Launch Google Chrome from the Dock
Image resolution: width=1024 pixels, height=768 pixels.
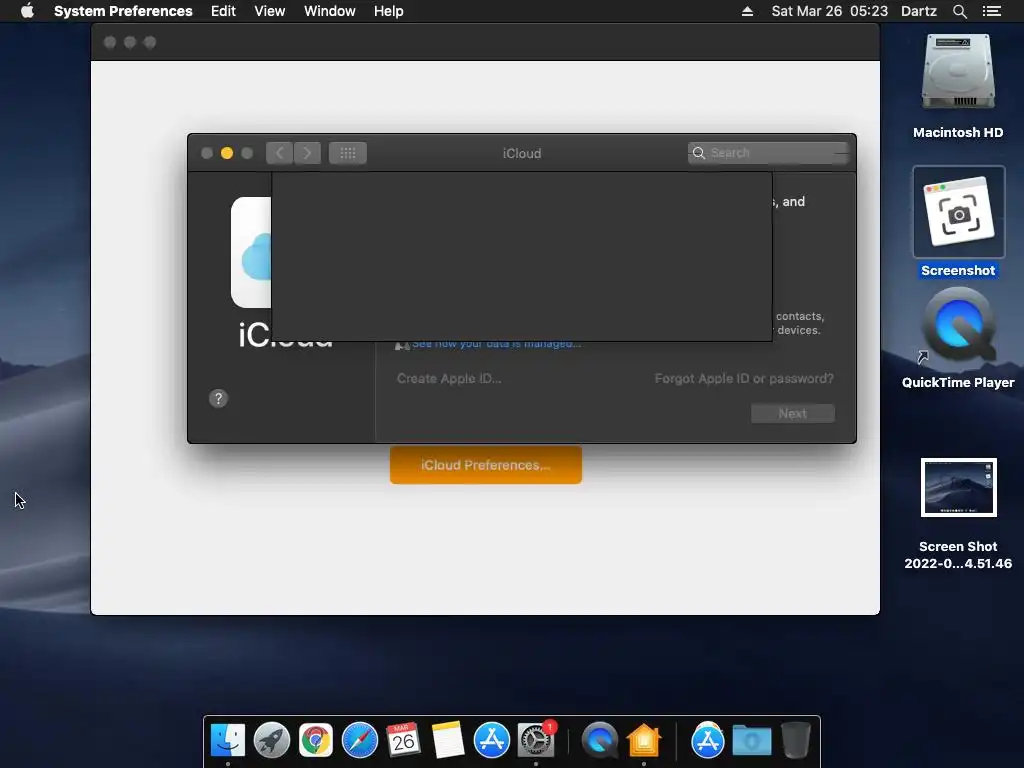(315, 740)
